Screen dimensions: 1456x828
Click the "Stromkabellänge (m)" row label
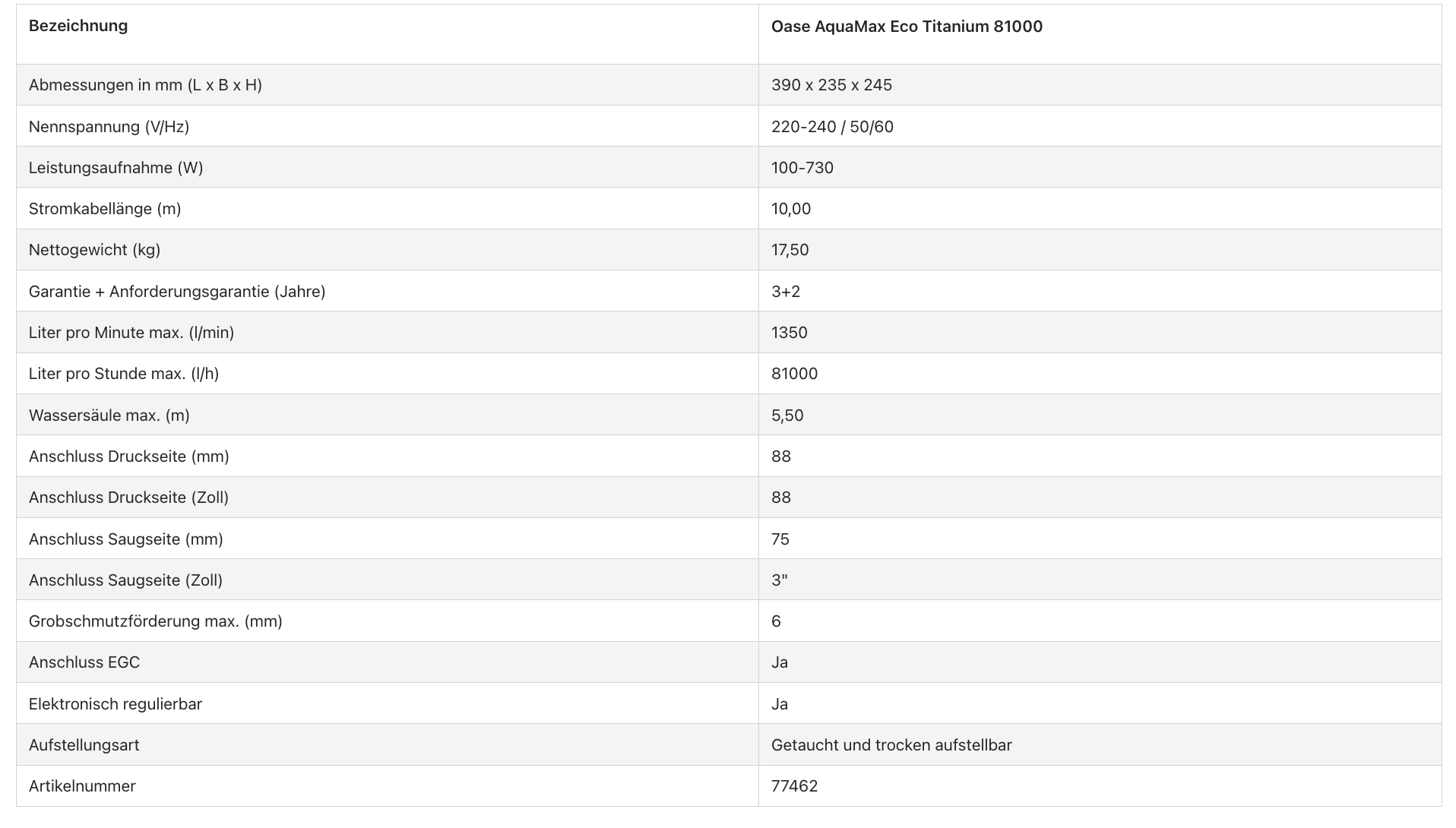105,209
